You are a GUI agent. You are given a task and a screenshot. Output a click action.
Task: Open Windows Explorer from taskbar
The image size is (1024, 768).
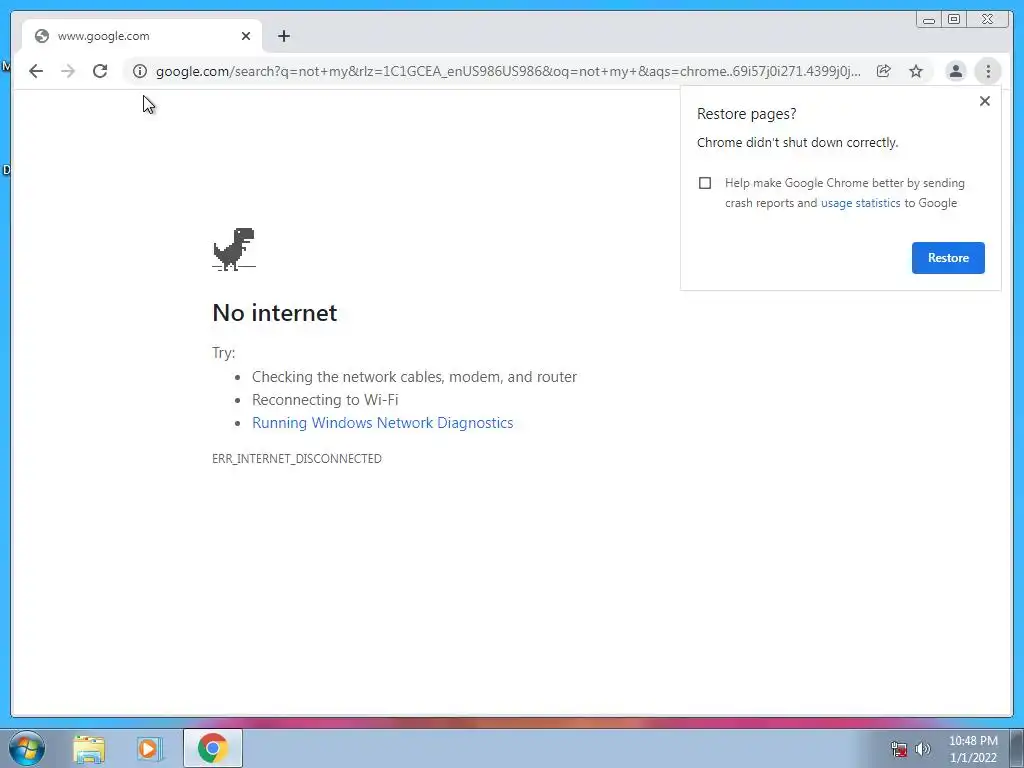click(89, 748)
